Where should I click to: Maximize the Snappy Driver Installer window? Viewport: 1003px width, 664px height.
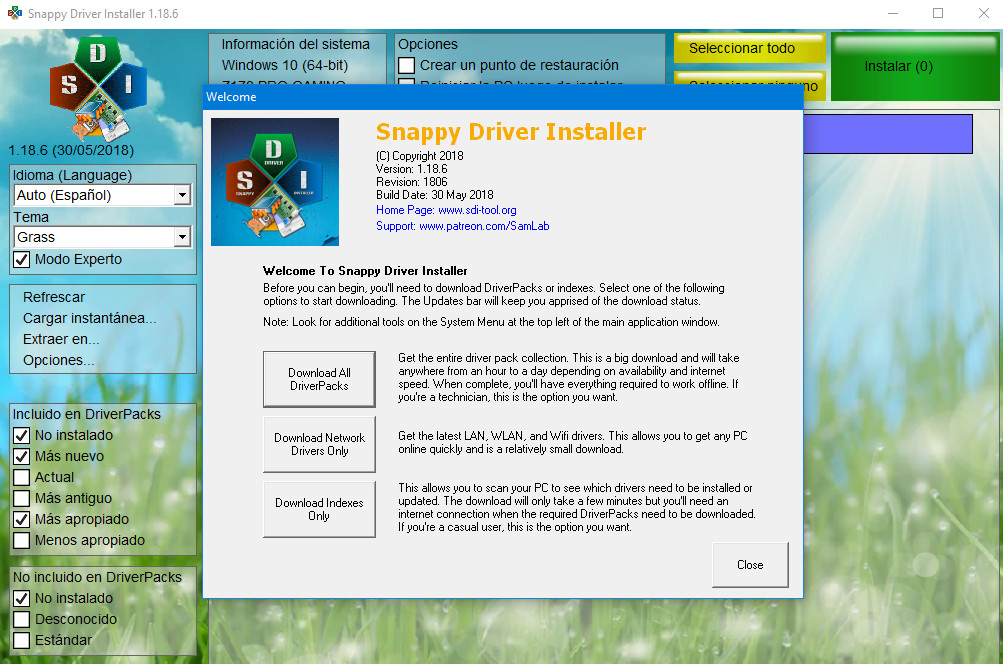[938, 13]
